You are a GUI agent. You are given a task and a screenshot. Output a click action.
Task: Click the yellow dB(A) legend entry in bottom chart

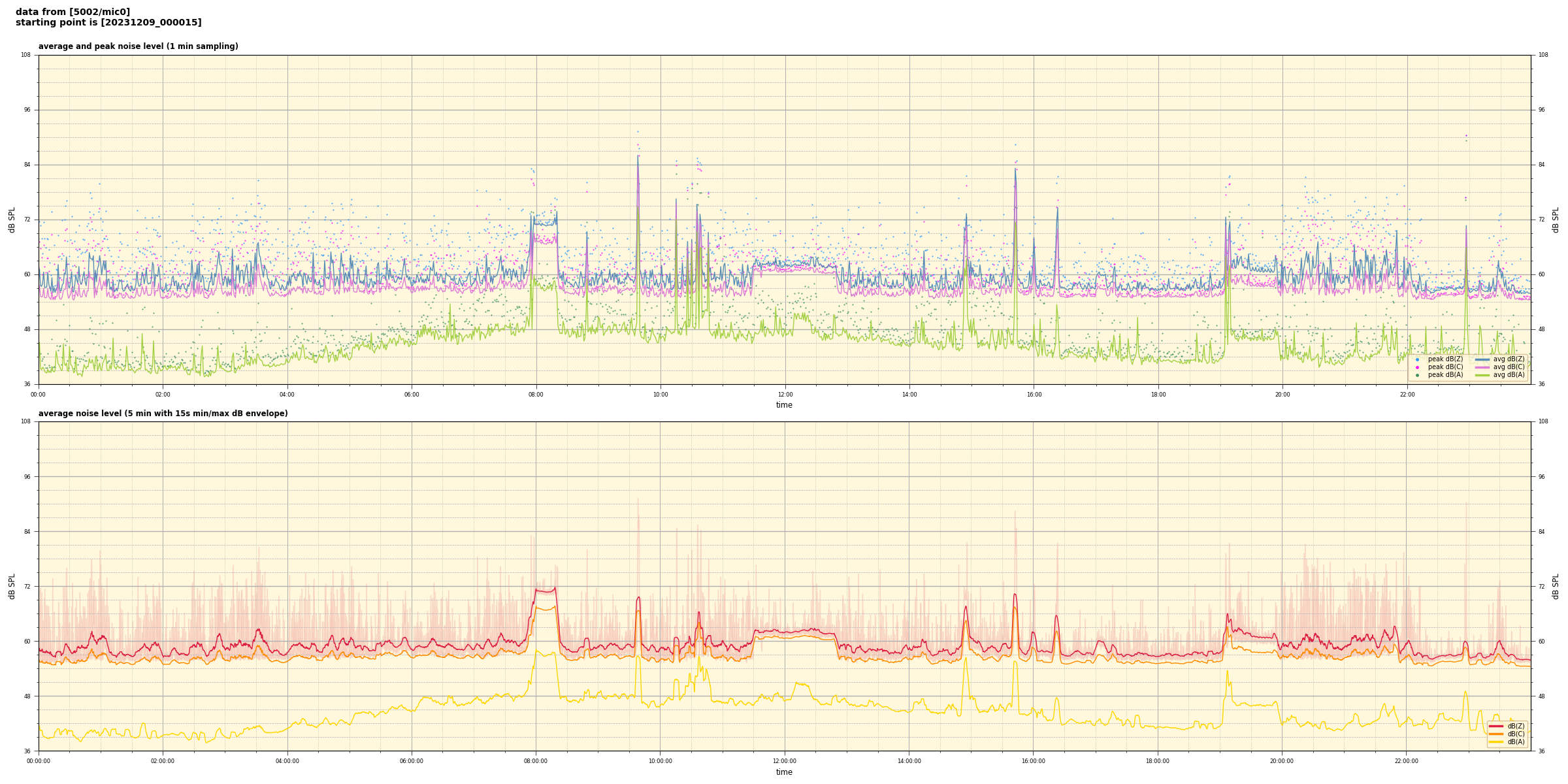click(1496, 742)
